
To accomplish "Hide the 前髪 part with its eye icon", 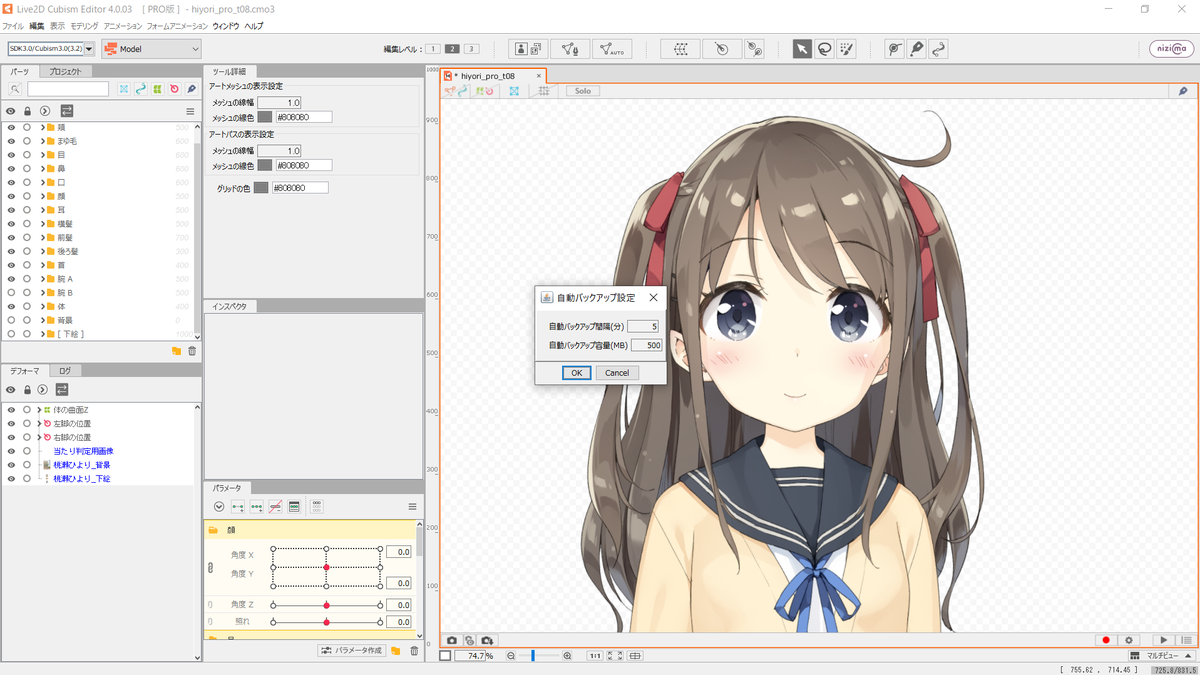I will pos(11,238).
